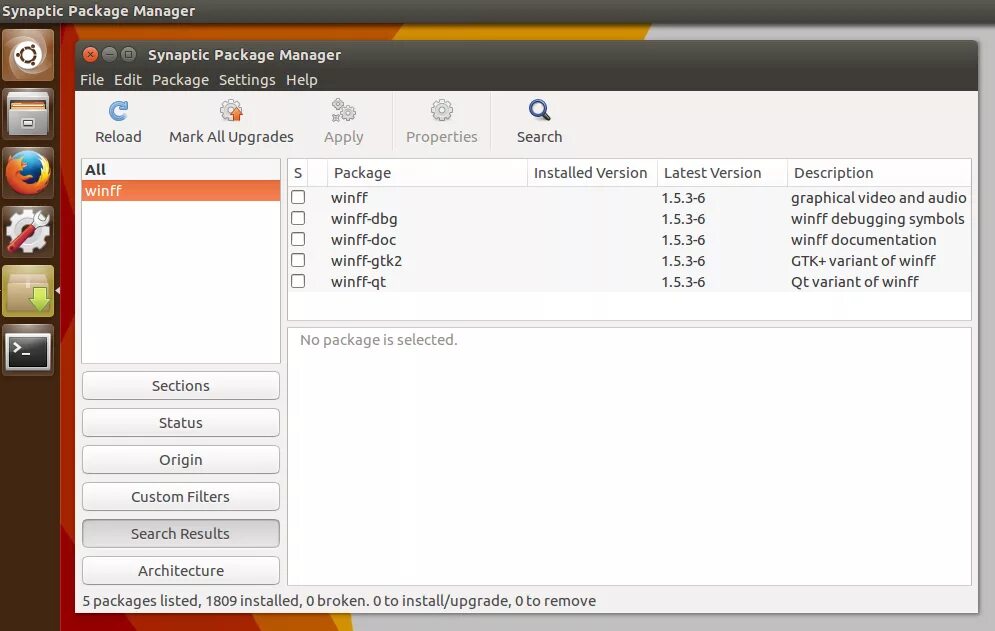Tick the winff-qt package checkbox
This screenshot has width=995, height=631.
[x=298, y=281]
